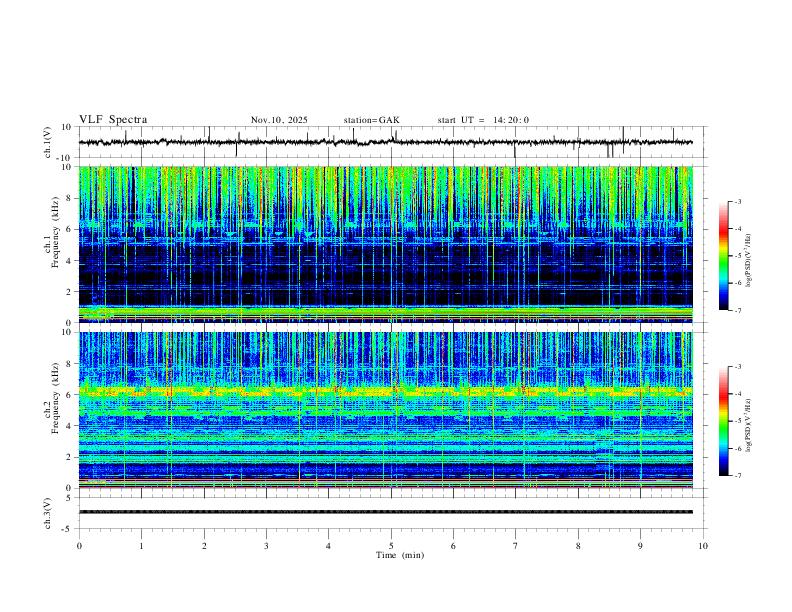Click the "VLF Spectra" plot title

(x=113, y=120)
